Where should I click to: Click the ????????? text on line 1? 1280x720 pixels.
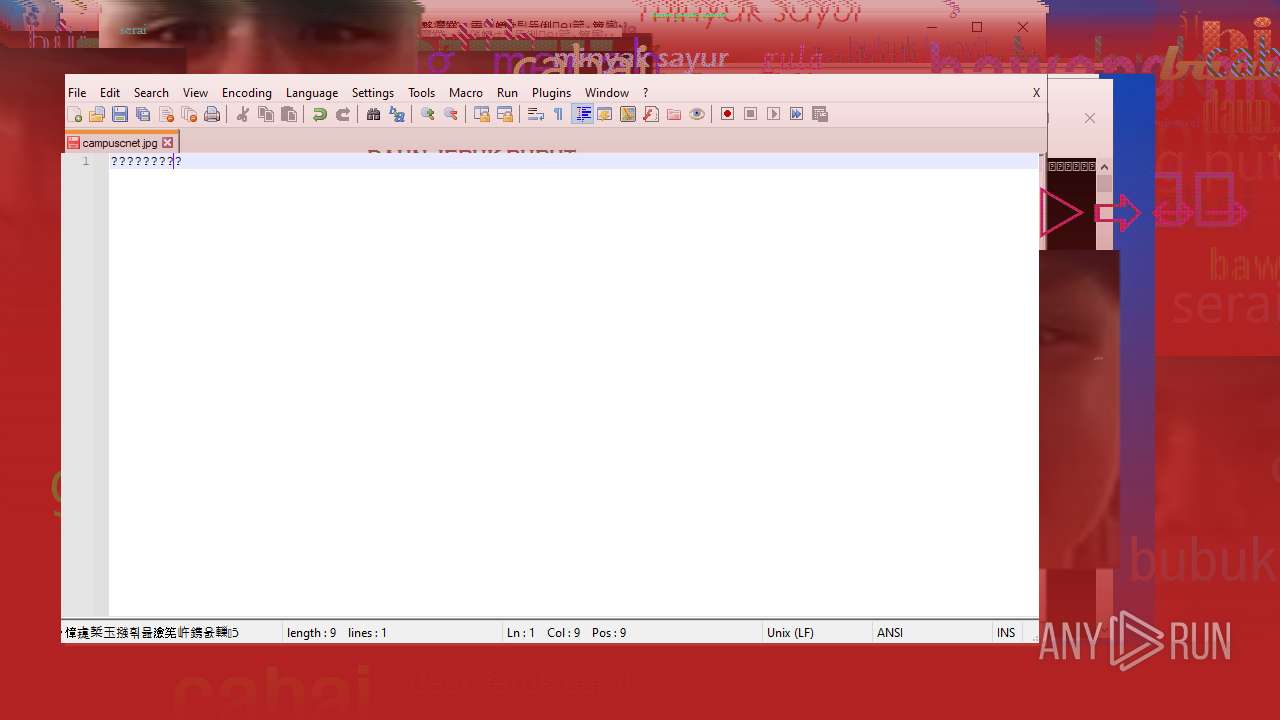click(x=146, y=161)
